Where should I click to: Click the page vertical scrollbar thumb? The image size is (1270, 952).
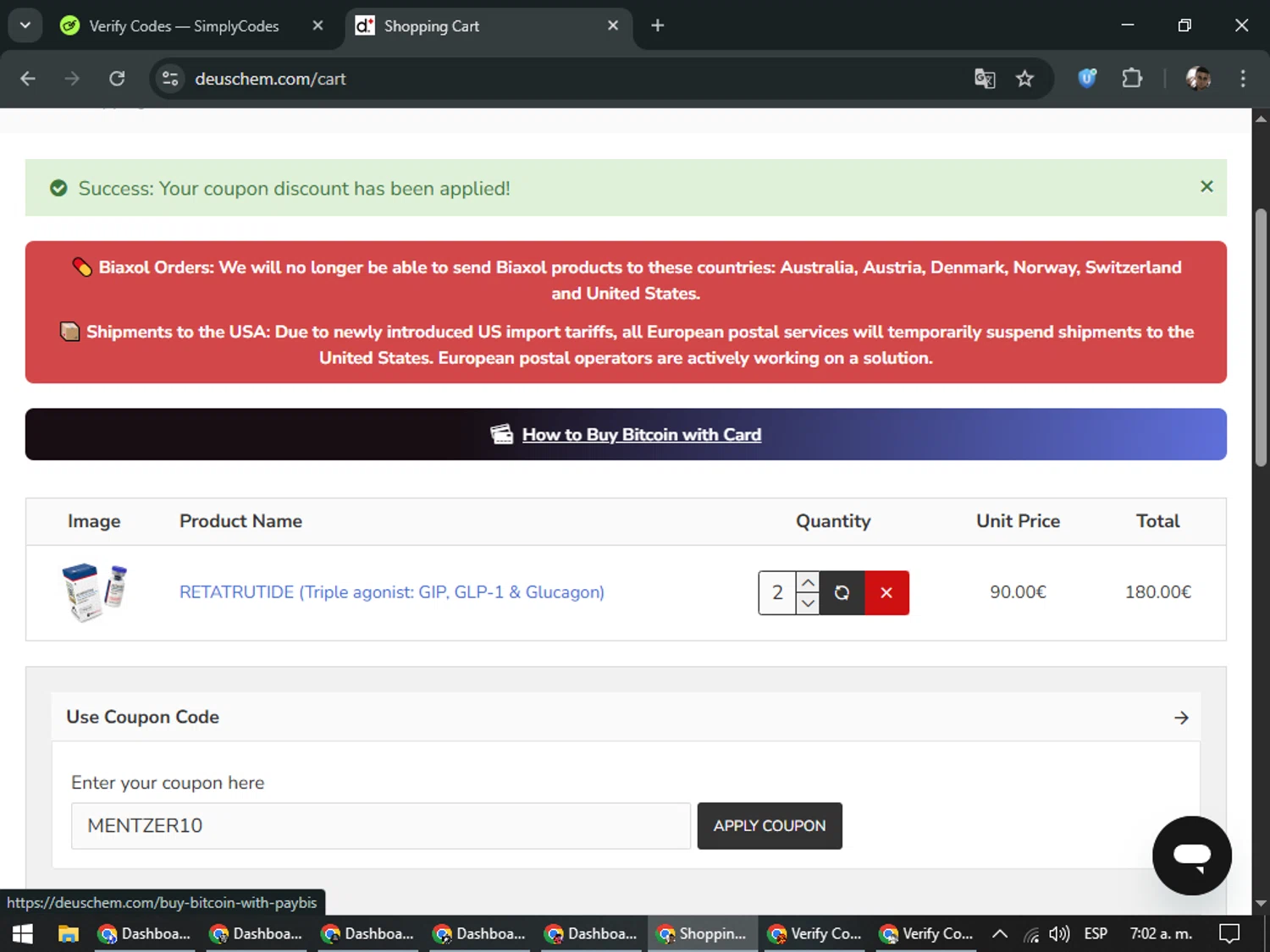1261,337
